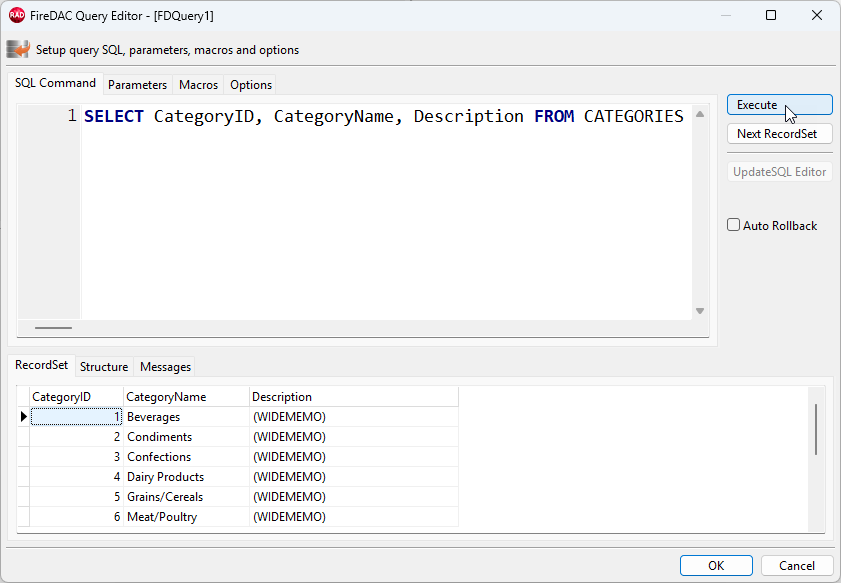
Task: Click CategoryID cell with value 2
Action: [x=76, y=437]
